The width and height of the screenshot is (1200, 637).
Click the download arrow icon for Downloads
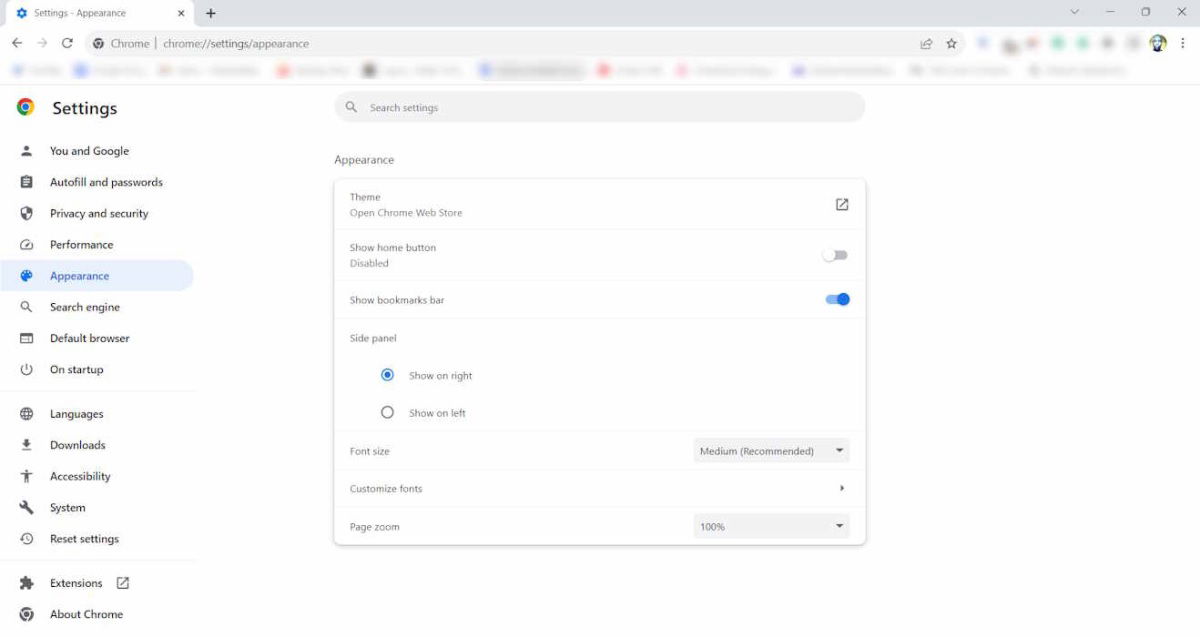tap(27, 445)
